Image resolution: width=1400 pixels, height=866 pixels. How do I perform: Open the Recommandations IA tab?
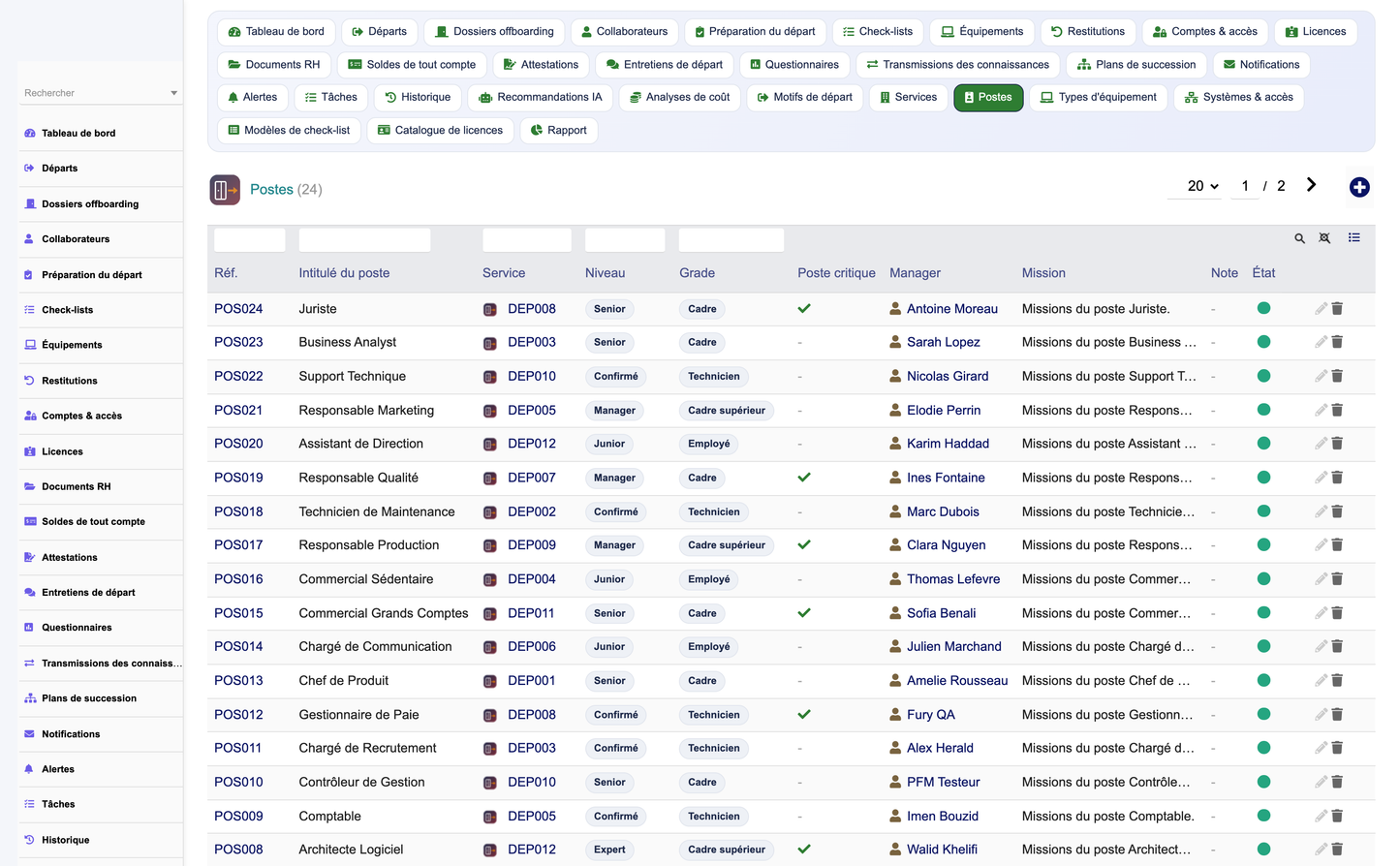click(x=541, y=98)
